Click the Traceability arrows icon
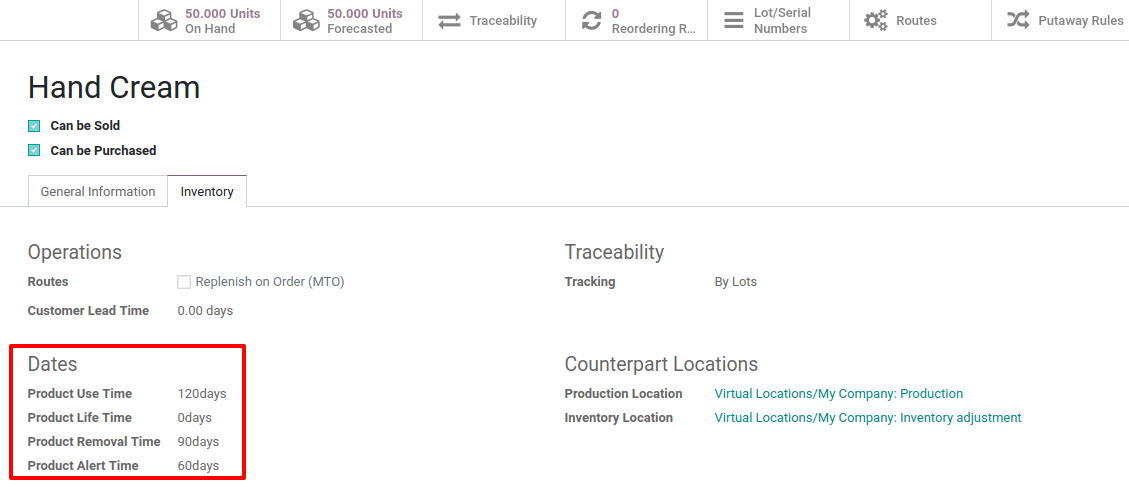This screenshot has height=487, width=1129. tap(450, 21)
